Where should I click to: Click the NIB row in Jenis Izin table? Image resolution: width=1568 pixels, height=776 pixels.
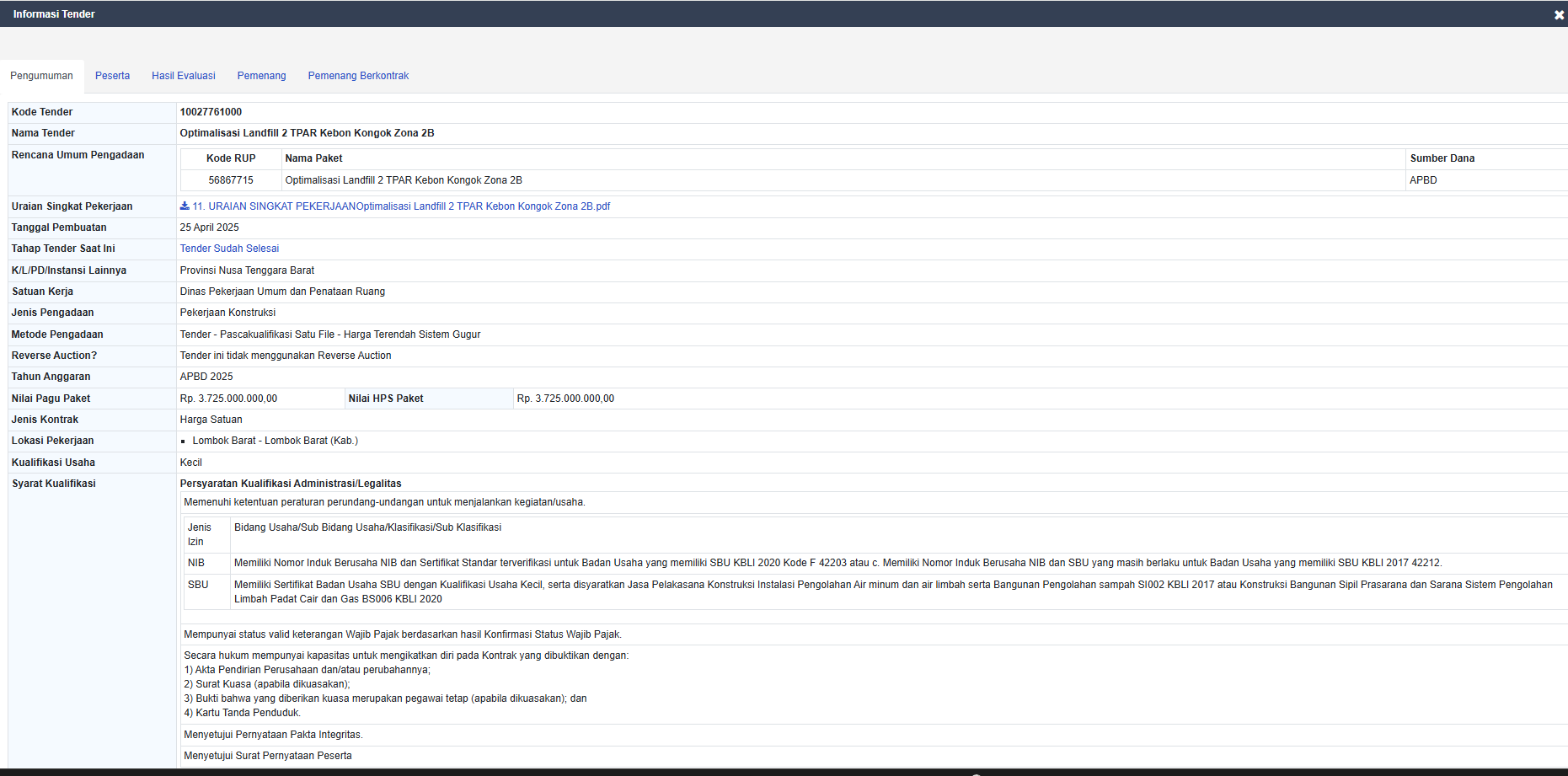(196, 563)
